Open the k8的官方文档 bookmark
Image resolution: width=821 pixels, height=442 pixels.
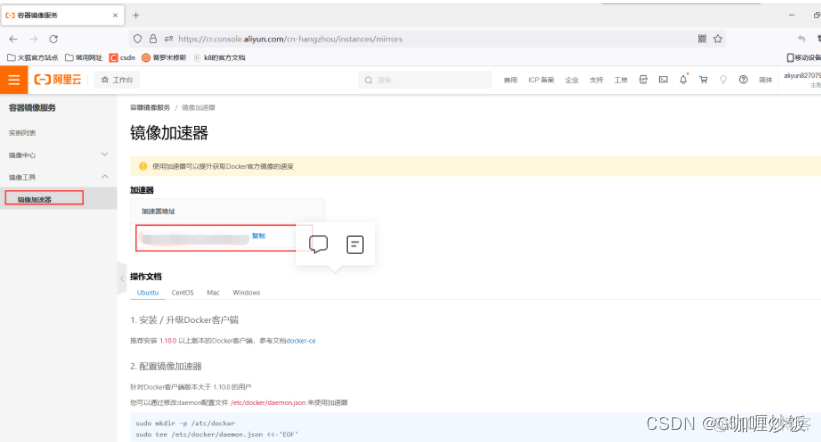pyautogui.click(x=219, y=58)
